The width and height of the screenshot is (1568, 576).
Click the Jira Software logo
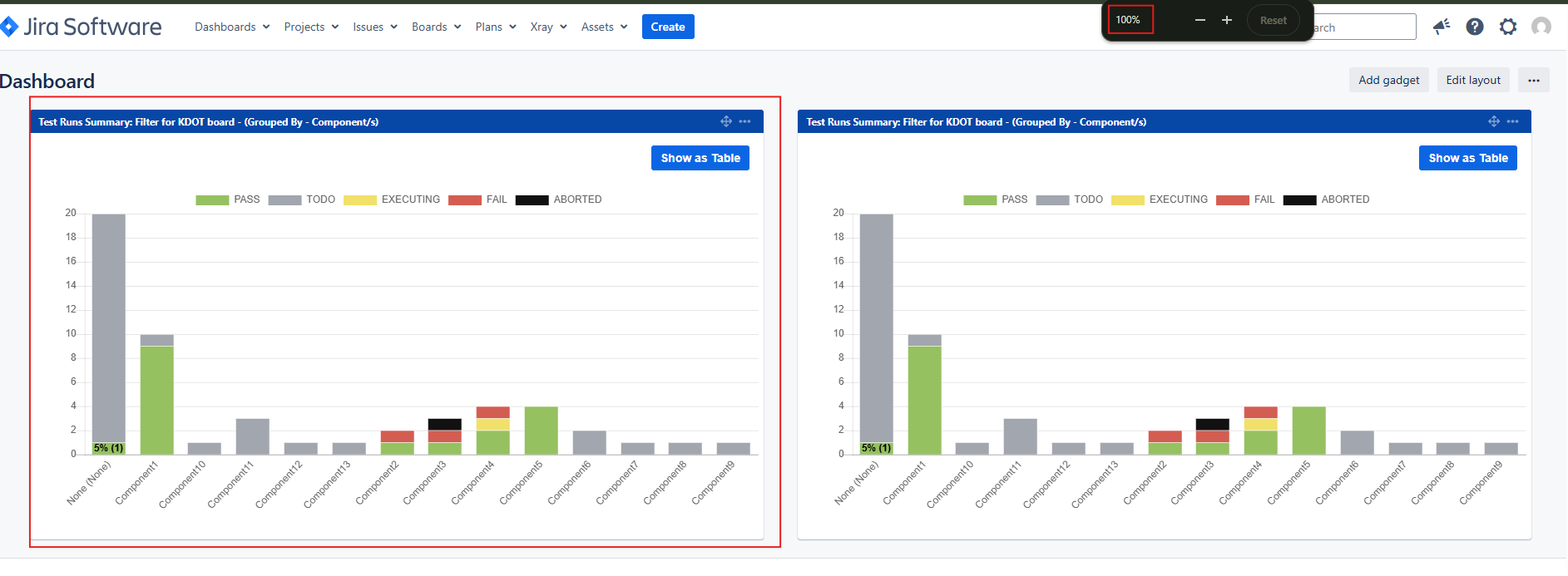tap(81, 27)
